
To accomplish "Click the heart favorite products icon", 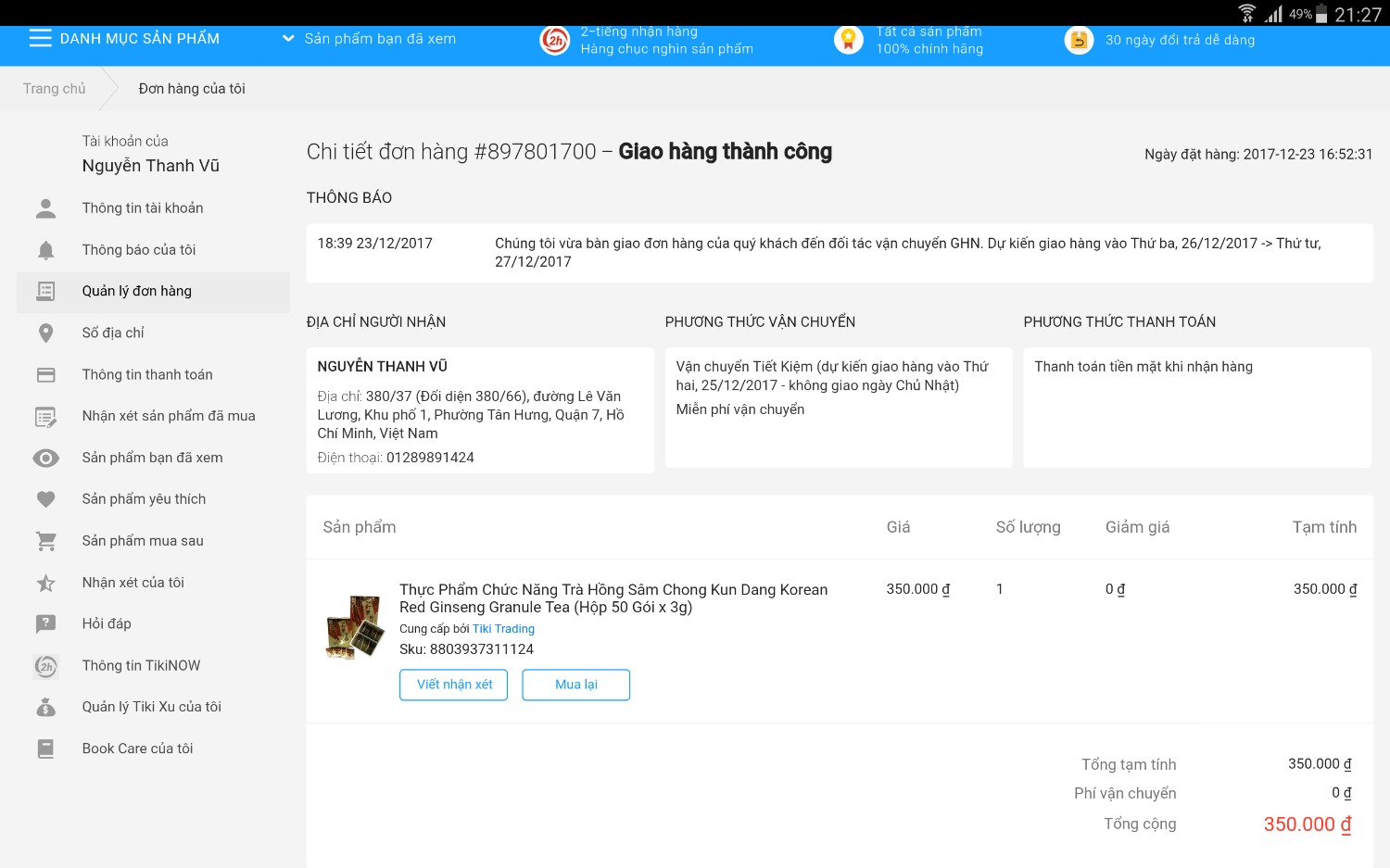I will tap(45, 499).
